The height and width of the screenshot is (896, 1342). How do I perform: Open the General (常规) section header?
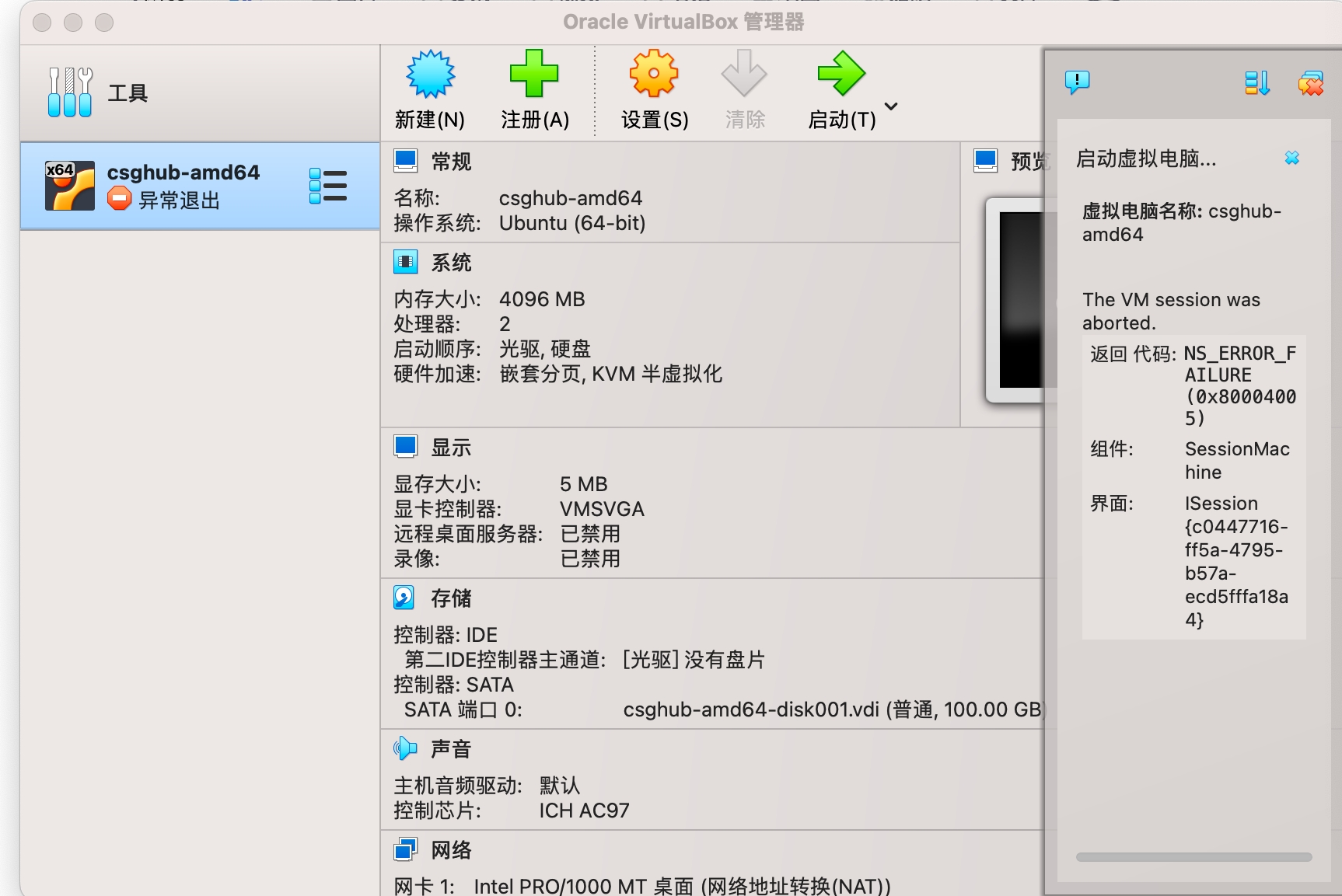coord(451,162)
